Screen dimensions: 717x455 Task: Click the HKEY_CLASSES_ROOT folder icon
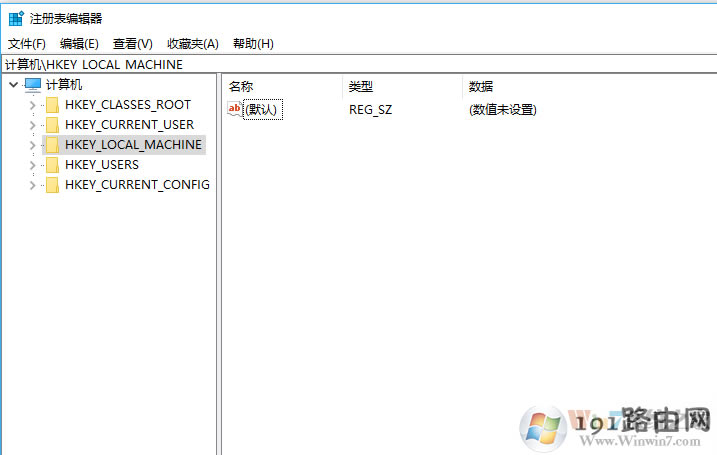coord(52,105)
